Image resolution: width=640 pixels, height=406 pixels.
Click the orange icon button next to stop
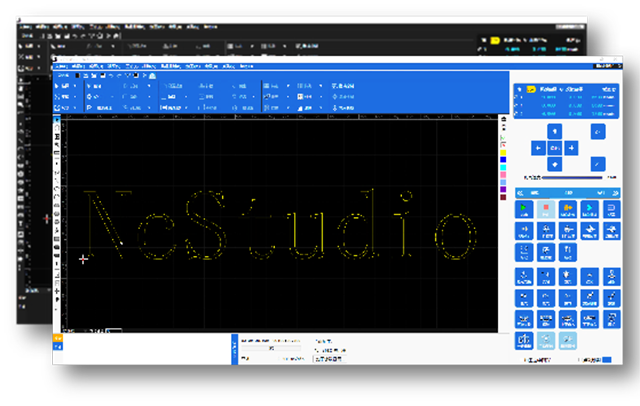click(567, 209)
